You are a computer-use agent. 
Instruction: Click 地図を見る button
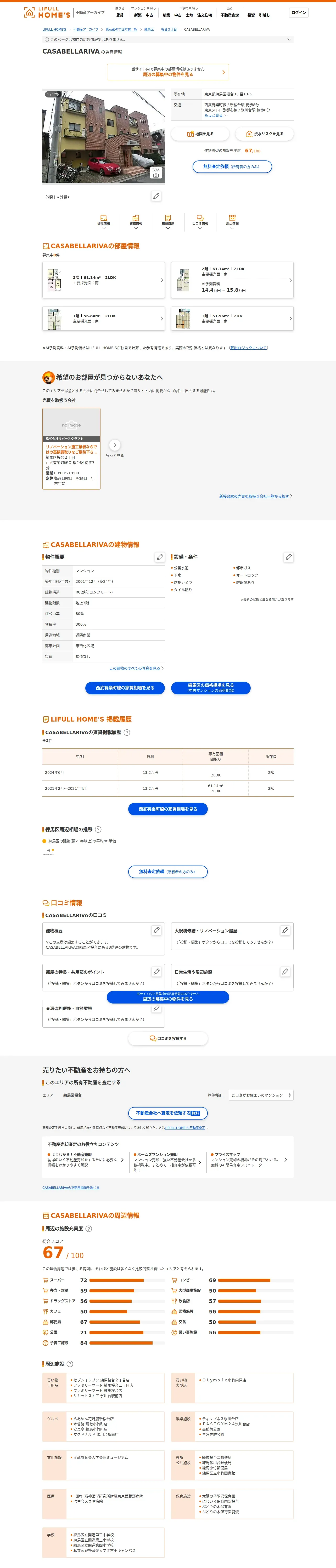pos(200,134)
